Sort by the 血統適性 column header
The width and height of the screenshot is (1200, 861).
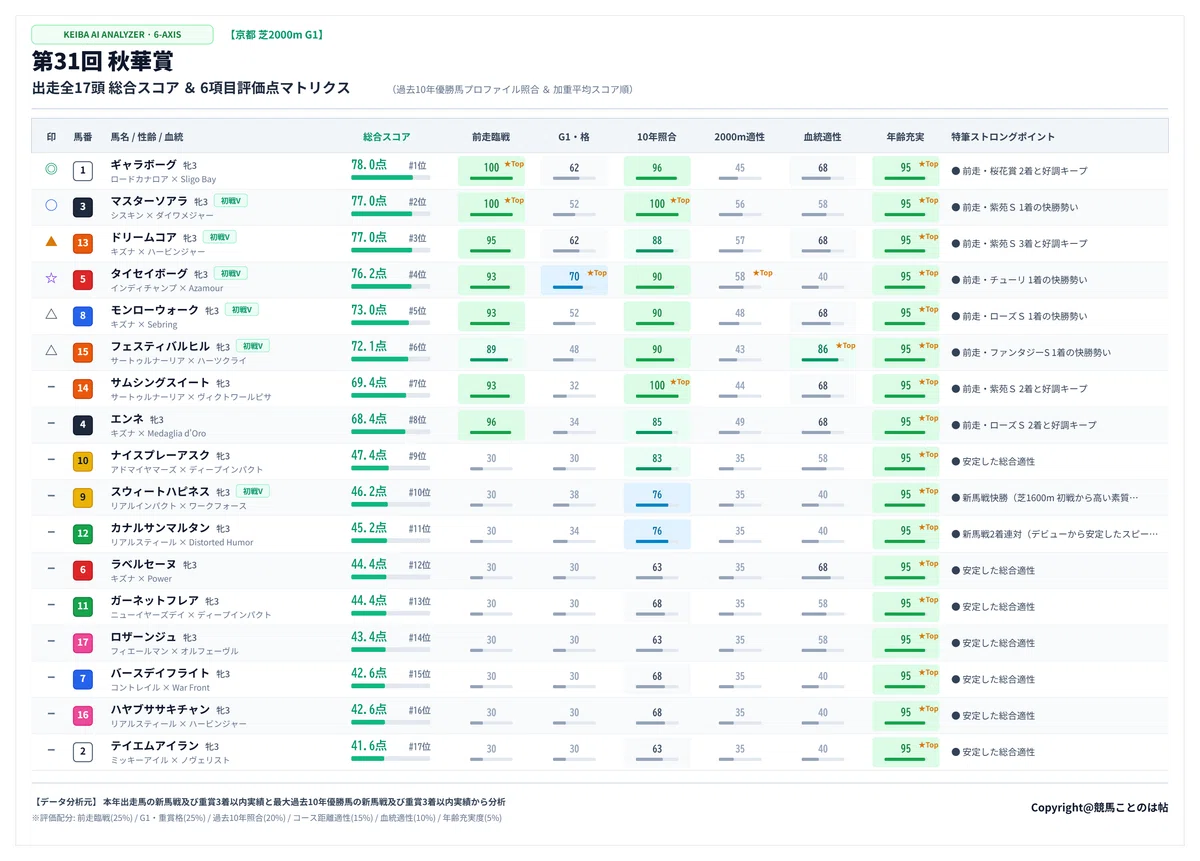[823, 137]
